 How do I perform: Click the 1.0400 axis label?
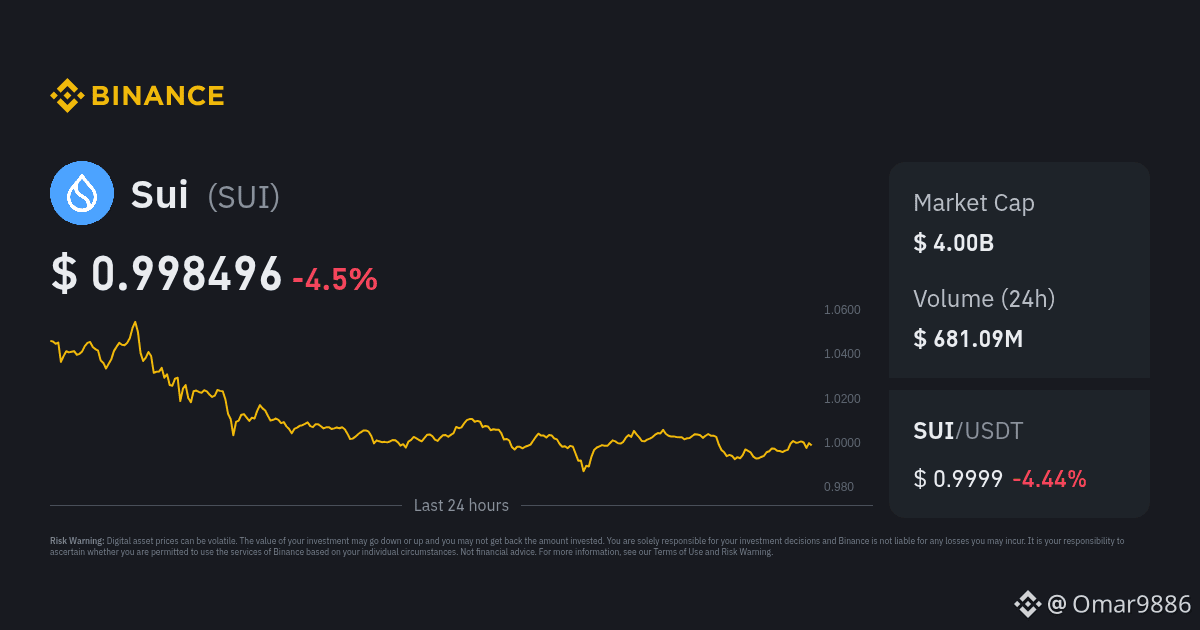point(842,354)
